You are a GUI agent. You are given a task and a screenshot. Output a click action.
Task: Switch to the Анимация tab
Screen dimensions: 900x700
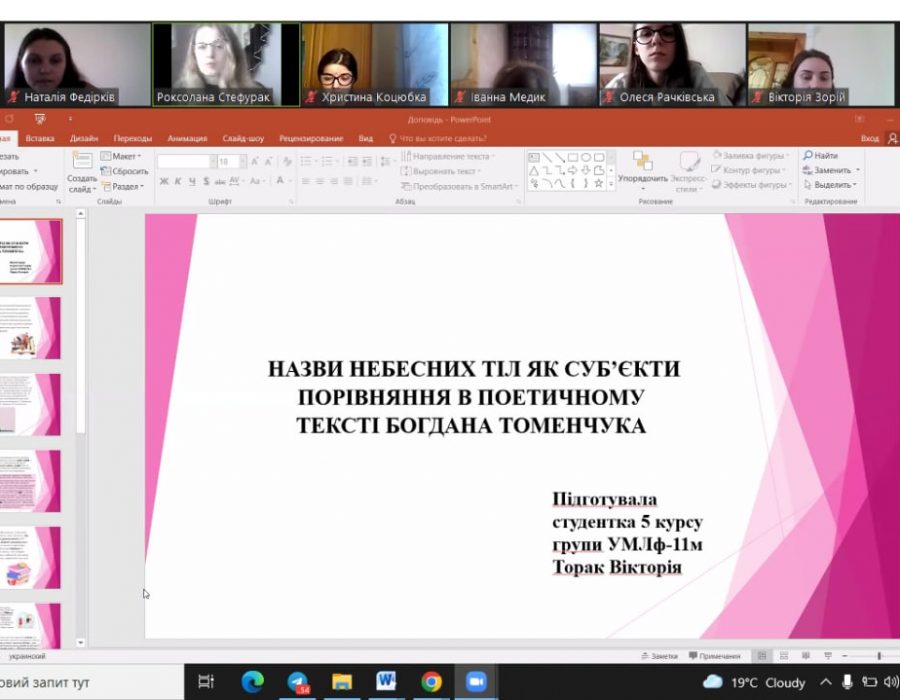click(x=187, y=138)
